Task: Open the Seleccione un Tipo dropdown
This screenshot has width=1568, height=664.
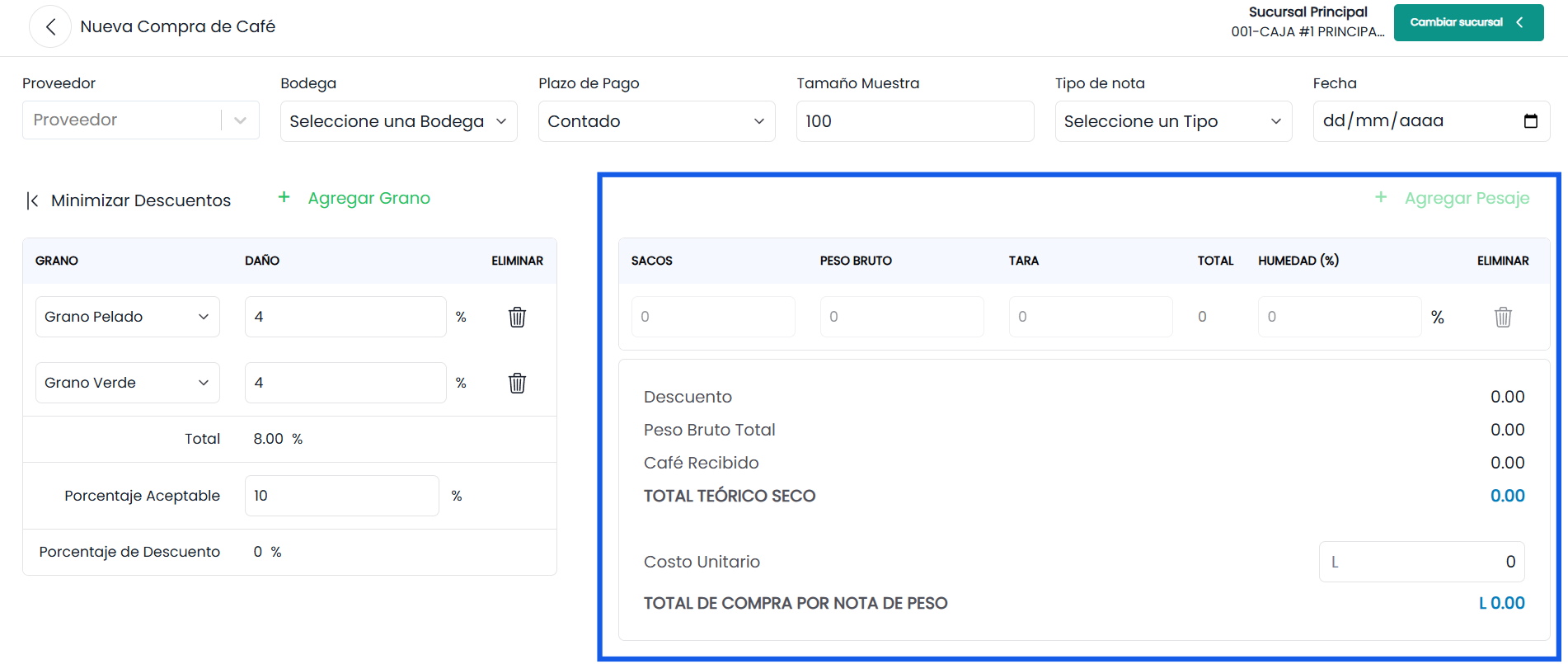Action: coord(1173,121)
